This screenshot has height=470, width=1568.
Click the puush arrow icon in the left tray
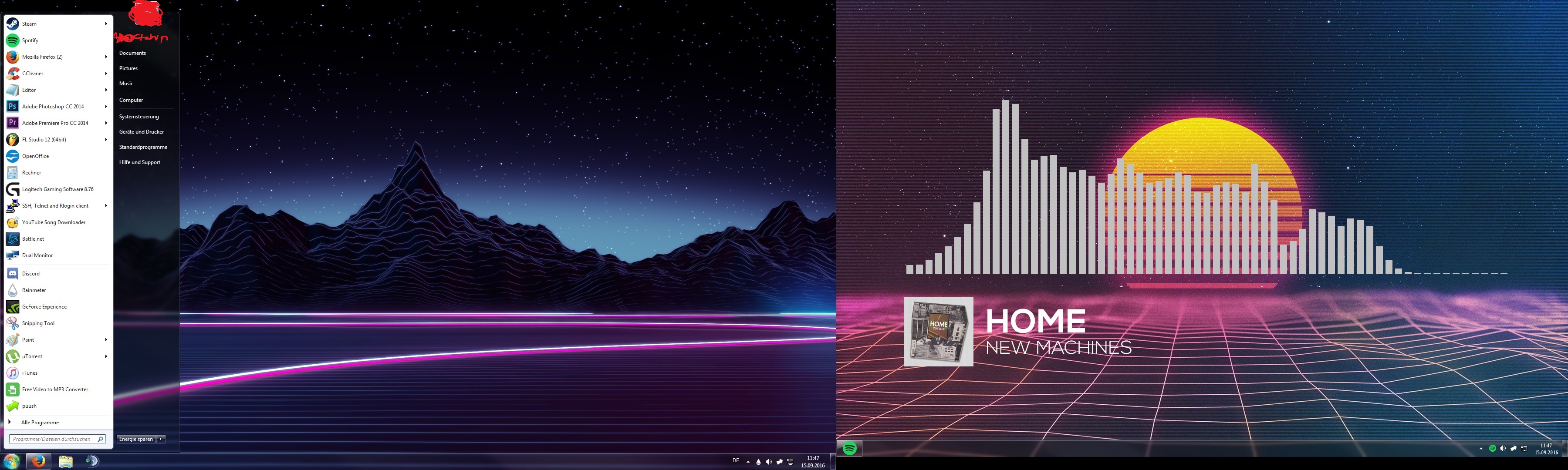[779, 462]
